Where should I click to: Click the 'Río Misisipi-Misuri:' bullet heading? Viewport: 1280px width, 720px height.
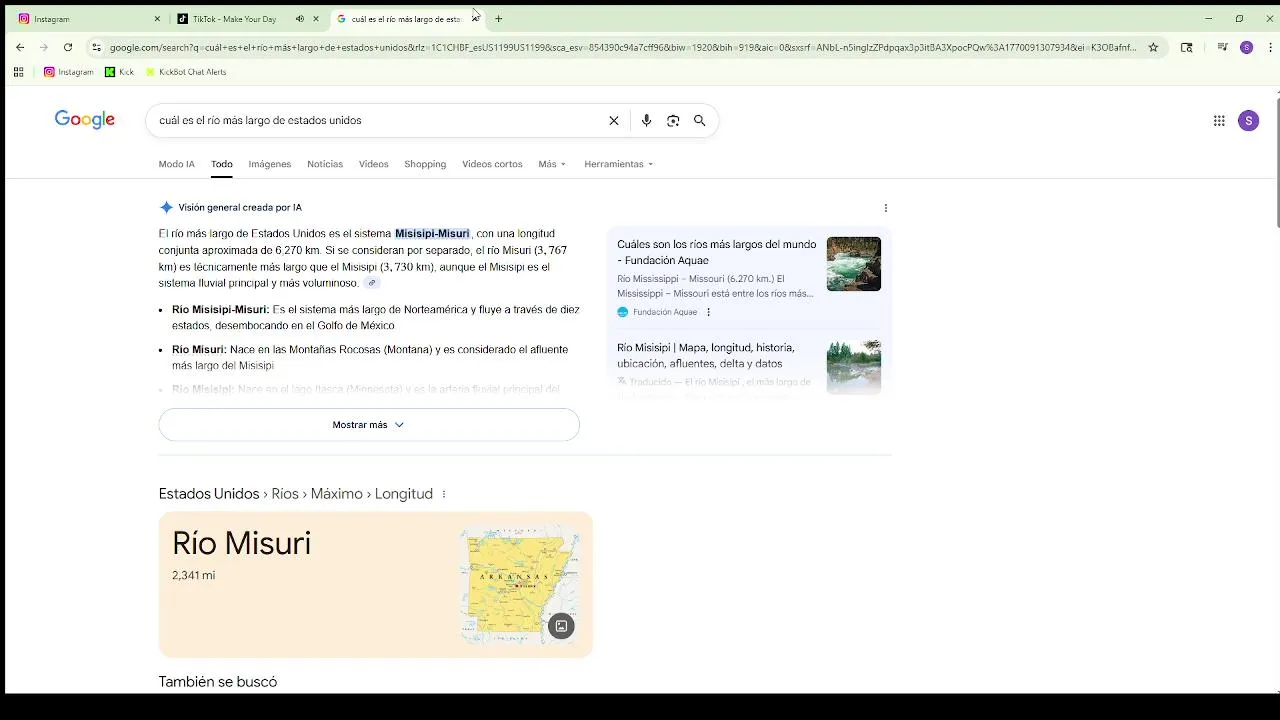(x=220, y=310)
